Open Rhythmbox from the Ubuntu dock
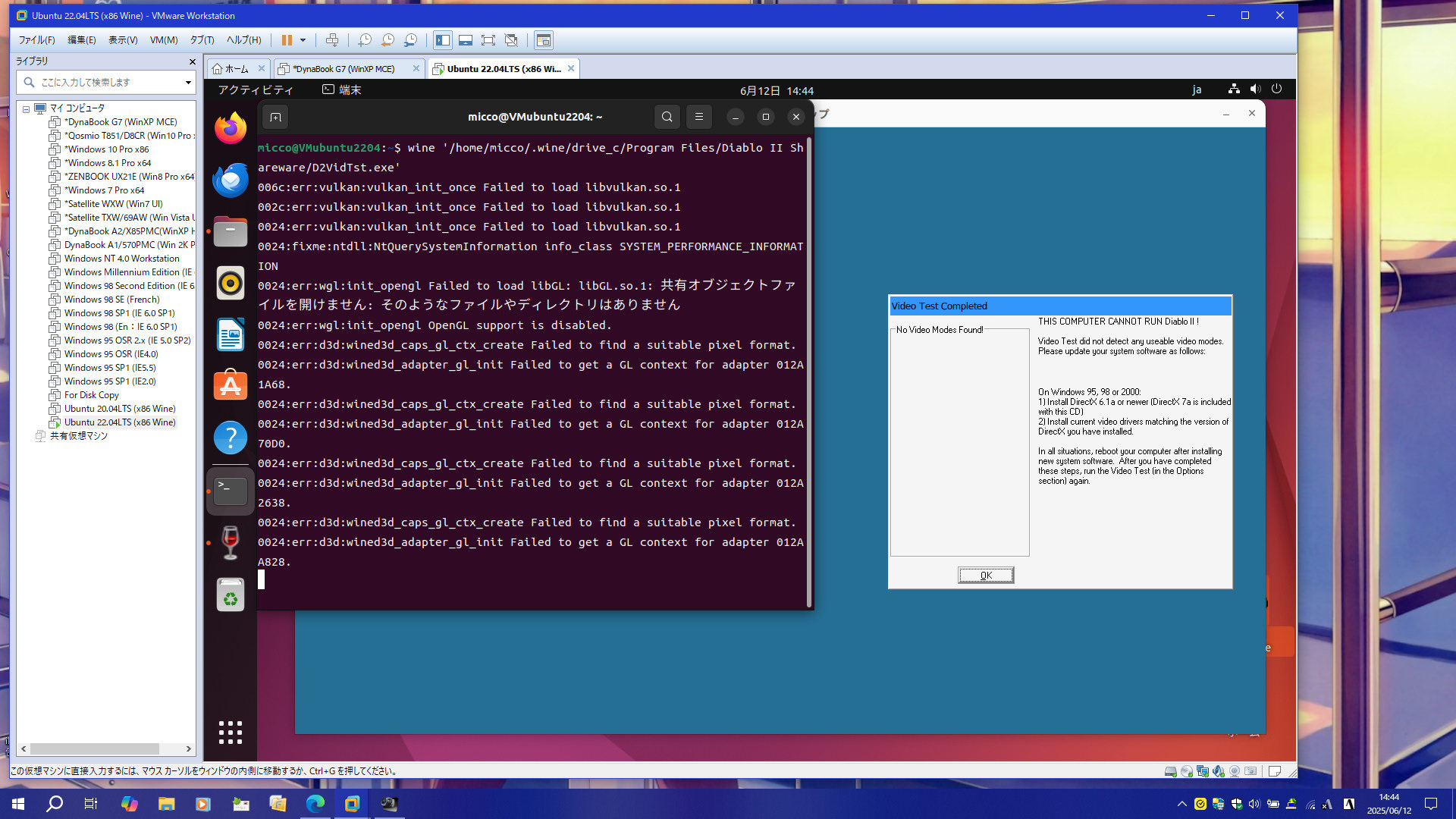The width and height of the screenshot is (1456, 819). pyautogui.click(x=231, y=283)
